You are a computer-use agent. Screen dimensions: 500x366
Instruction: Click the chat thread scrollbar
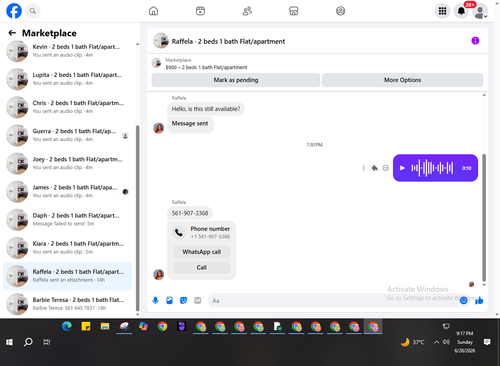point(484,218)
